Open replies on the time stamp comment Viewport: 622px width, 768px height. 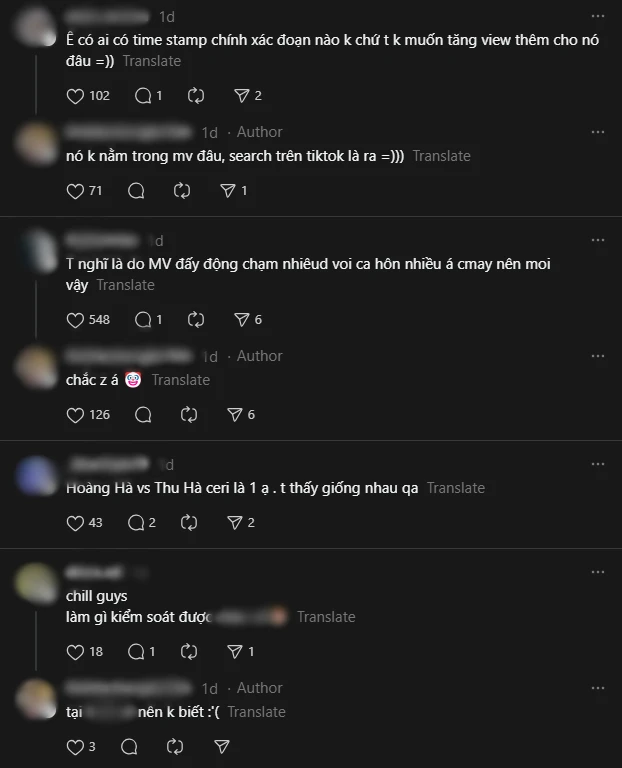point(143,96)
